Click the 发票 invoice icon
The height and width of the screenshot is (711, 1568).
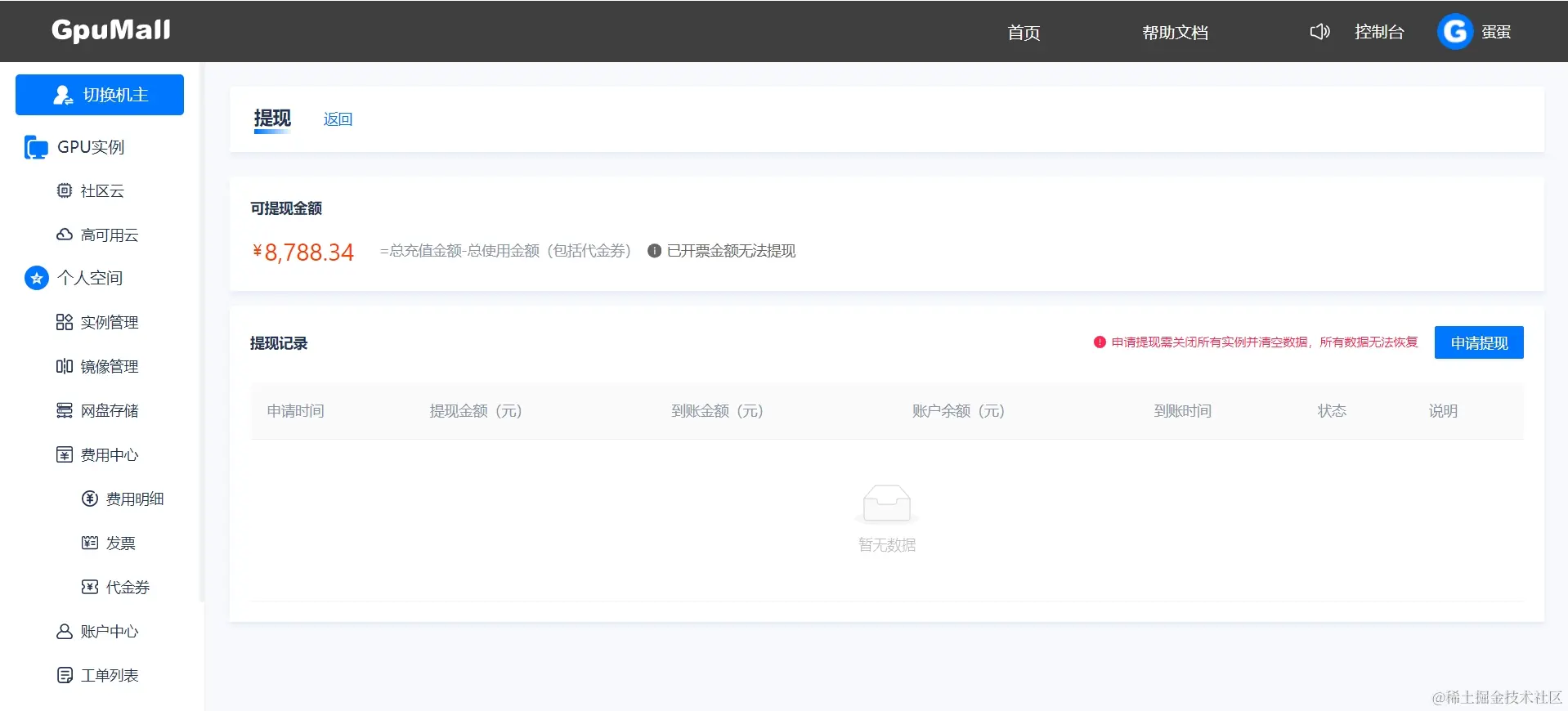click(x=90, y=543)
